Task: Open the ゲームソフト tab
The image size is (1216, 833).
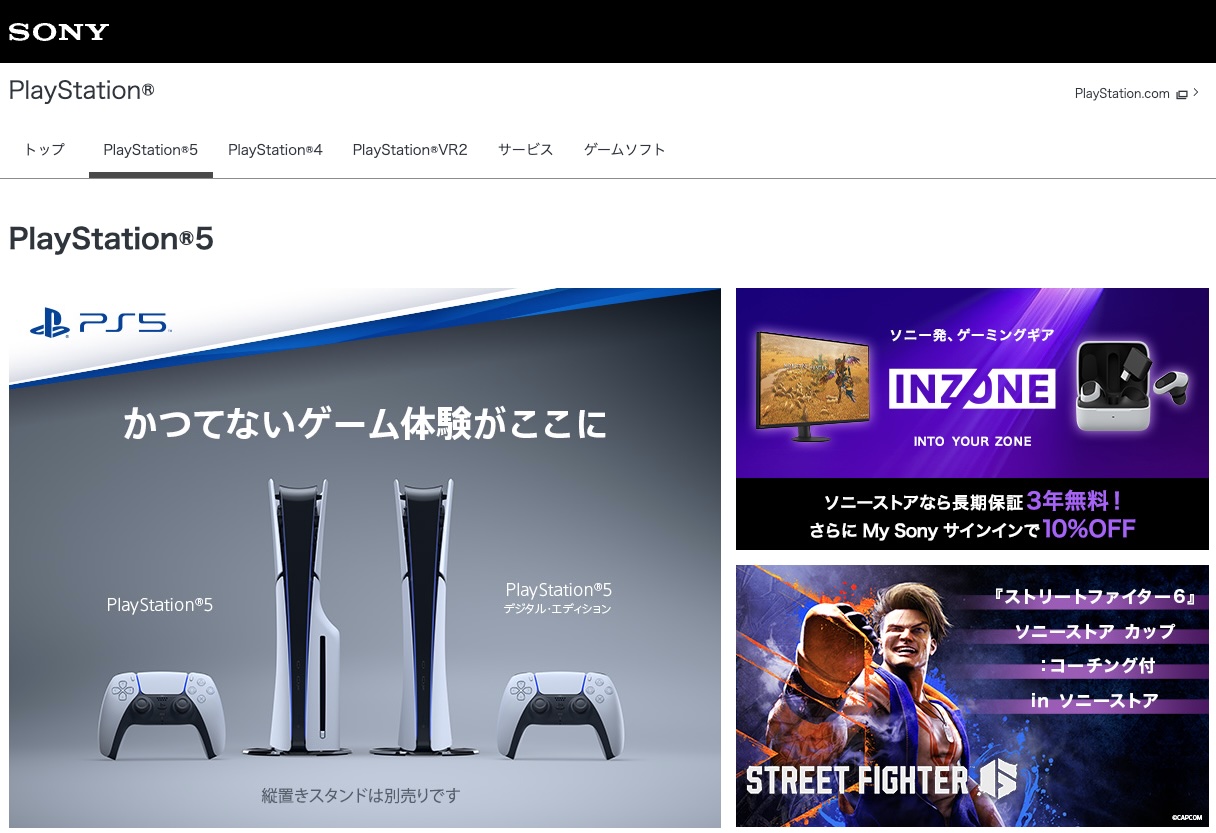Action: coord(625,150)
